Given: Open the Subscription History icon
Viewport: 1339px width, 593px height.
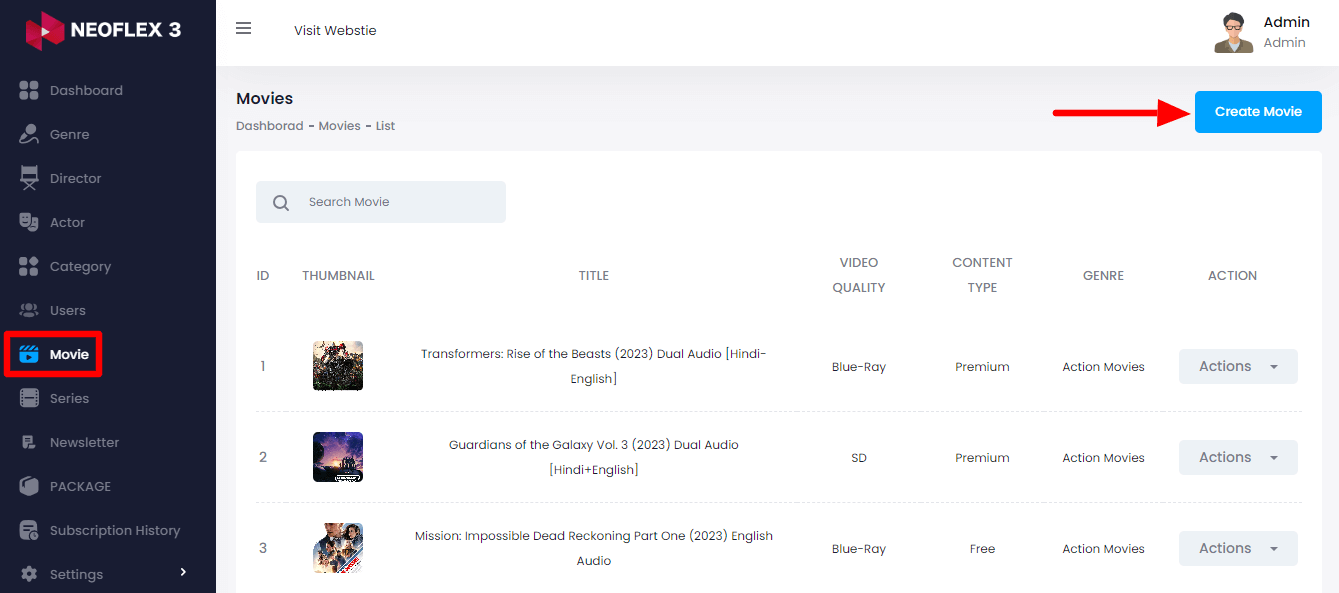Looking at the screenshot, I should 29,530.
